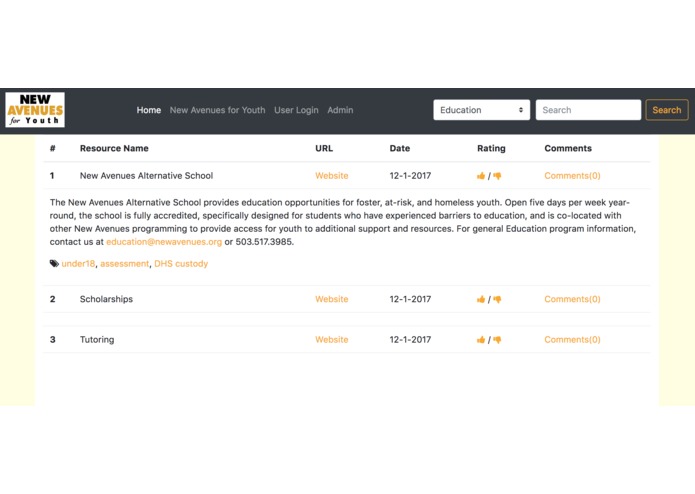Select the New Avenues Alternative School row name
Viewport: 695px width, 494px height.
146,175
